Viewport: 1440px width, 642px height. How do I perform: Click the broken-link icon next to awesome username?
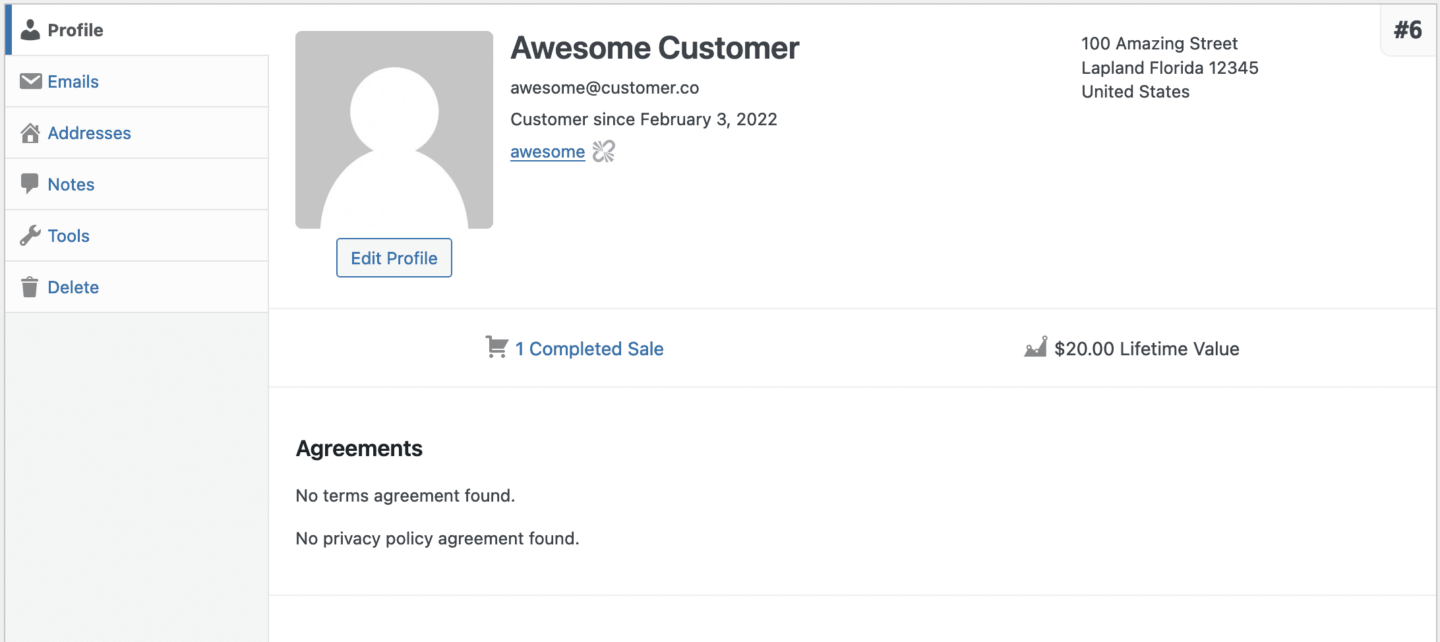coord(601,151)
